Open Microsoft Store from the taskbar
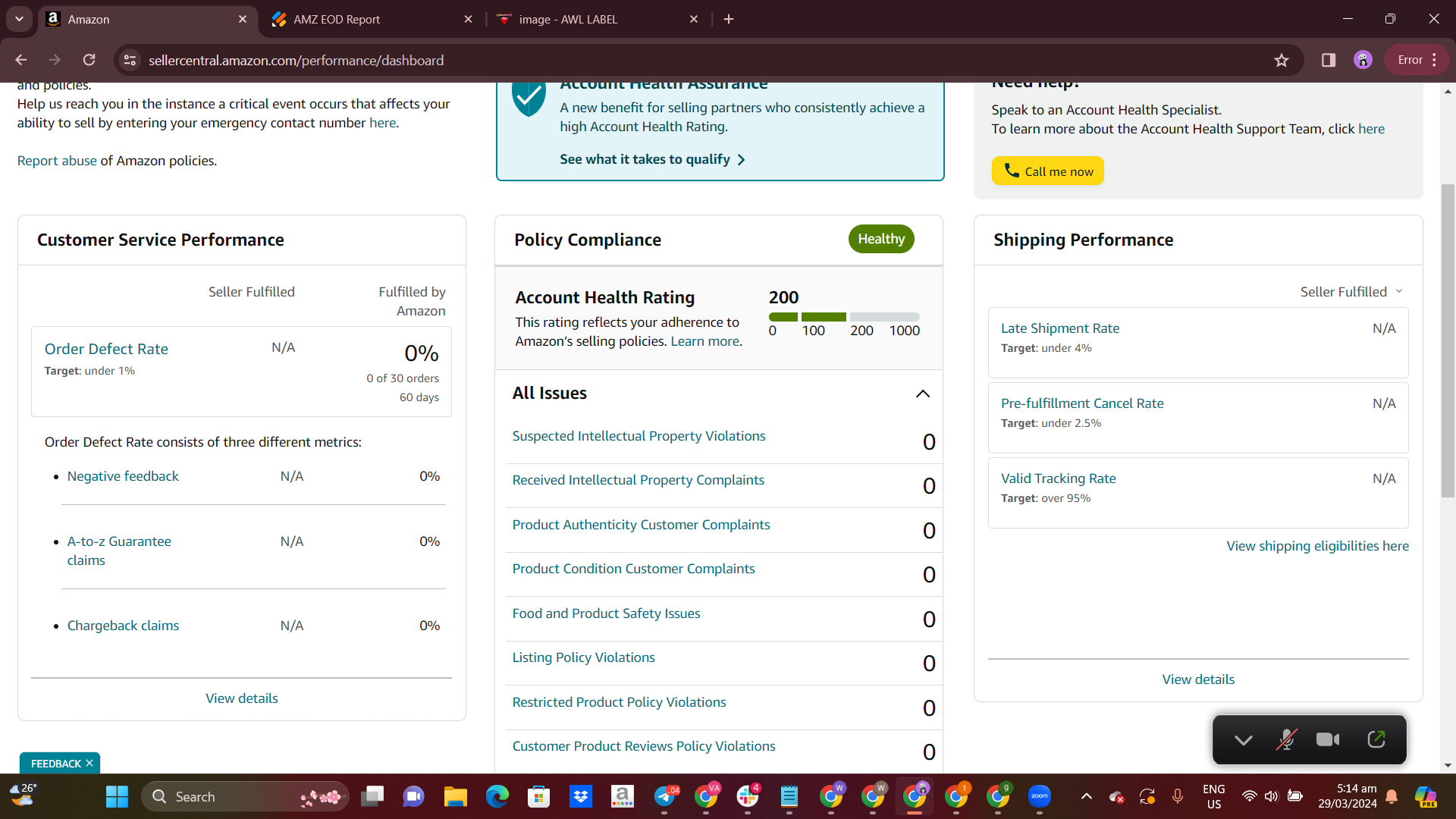Image resolution: width=1456 pixels, height=819 pixels. coord(539,796)
